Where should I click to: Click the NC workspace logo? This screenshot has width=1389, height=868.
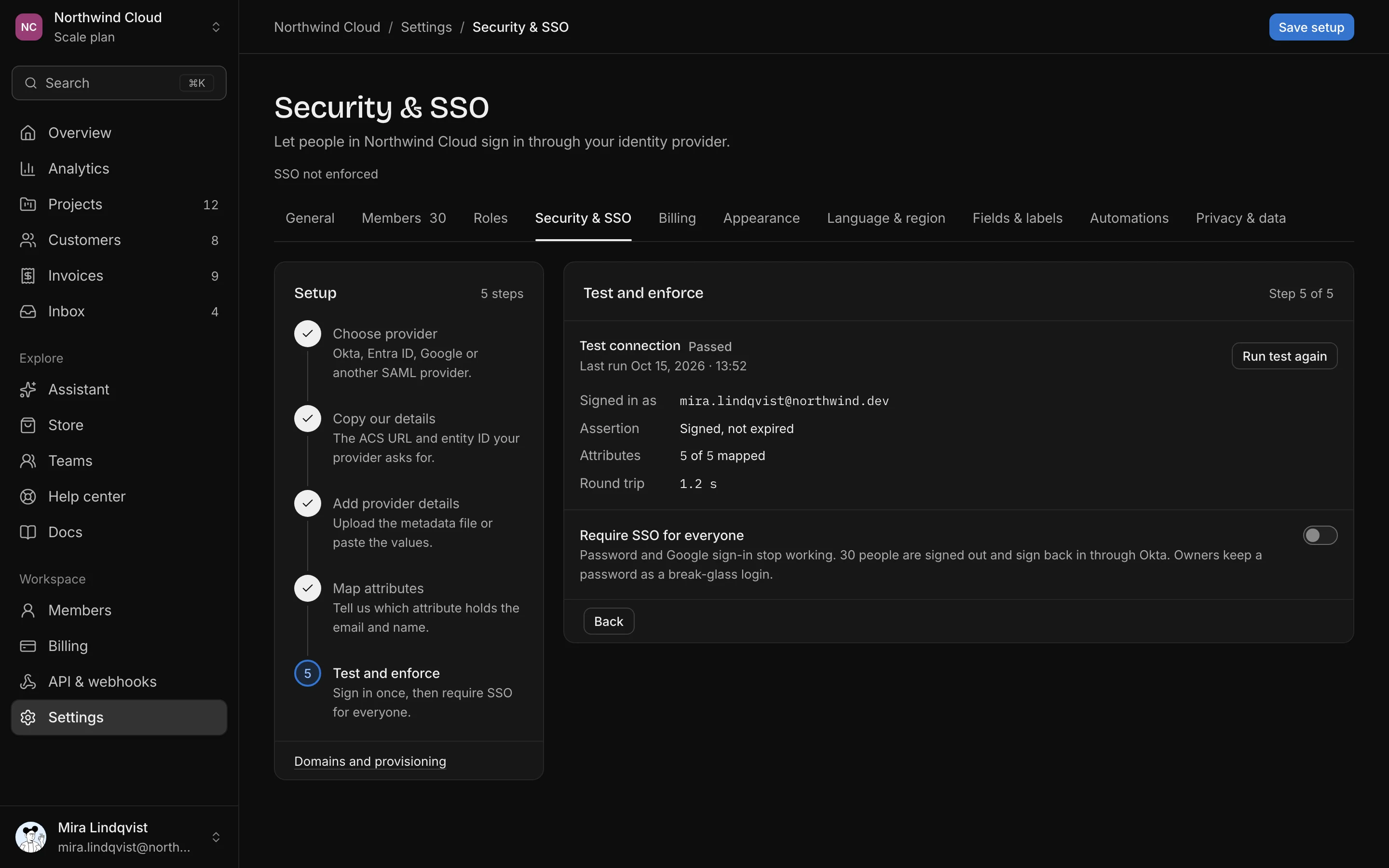(x=29, y=27)
